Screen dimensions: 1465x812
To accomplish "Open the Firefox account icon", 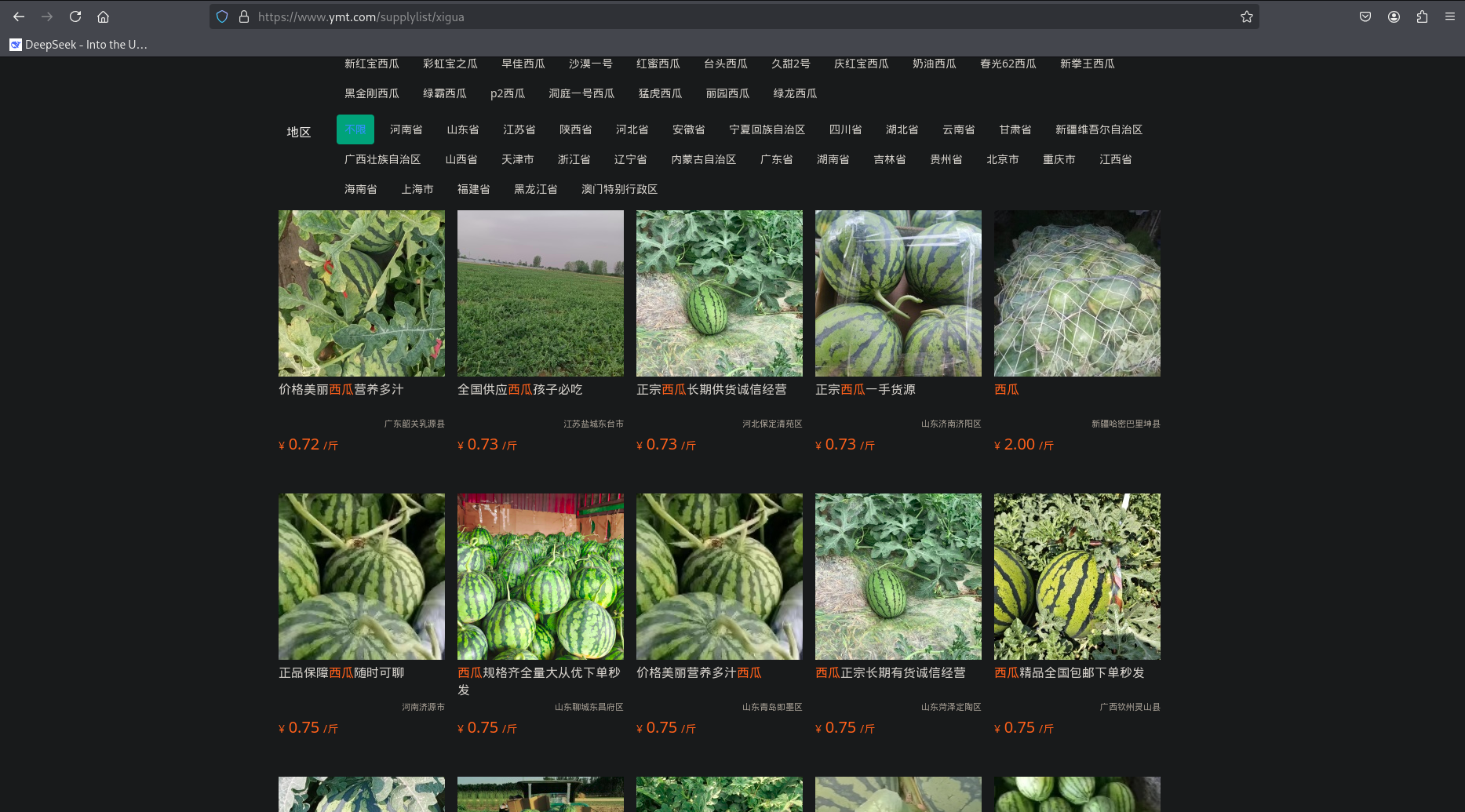I will click(x=1394, y=16).
